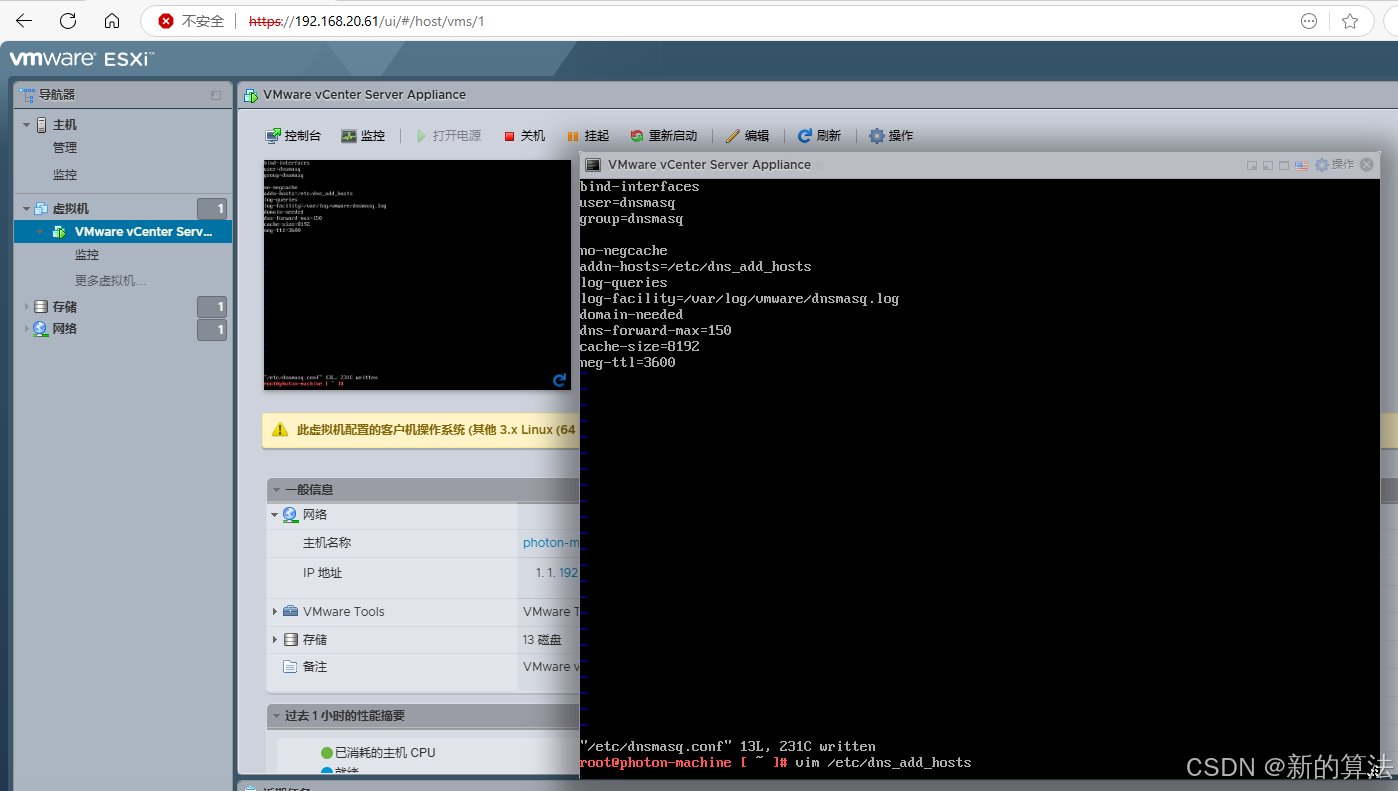Select 虚拟机 in the navigator

tap(71, 209)
